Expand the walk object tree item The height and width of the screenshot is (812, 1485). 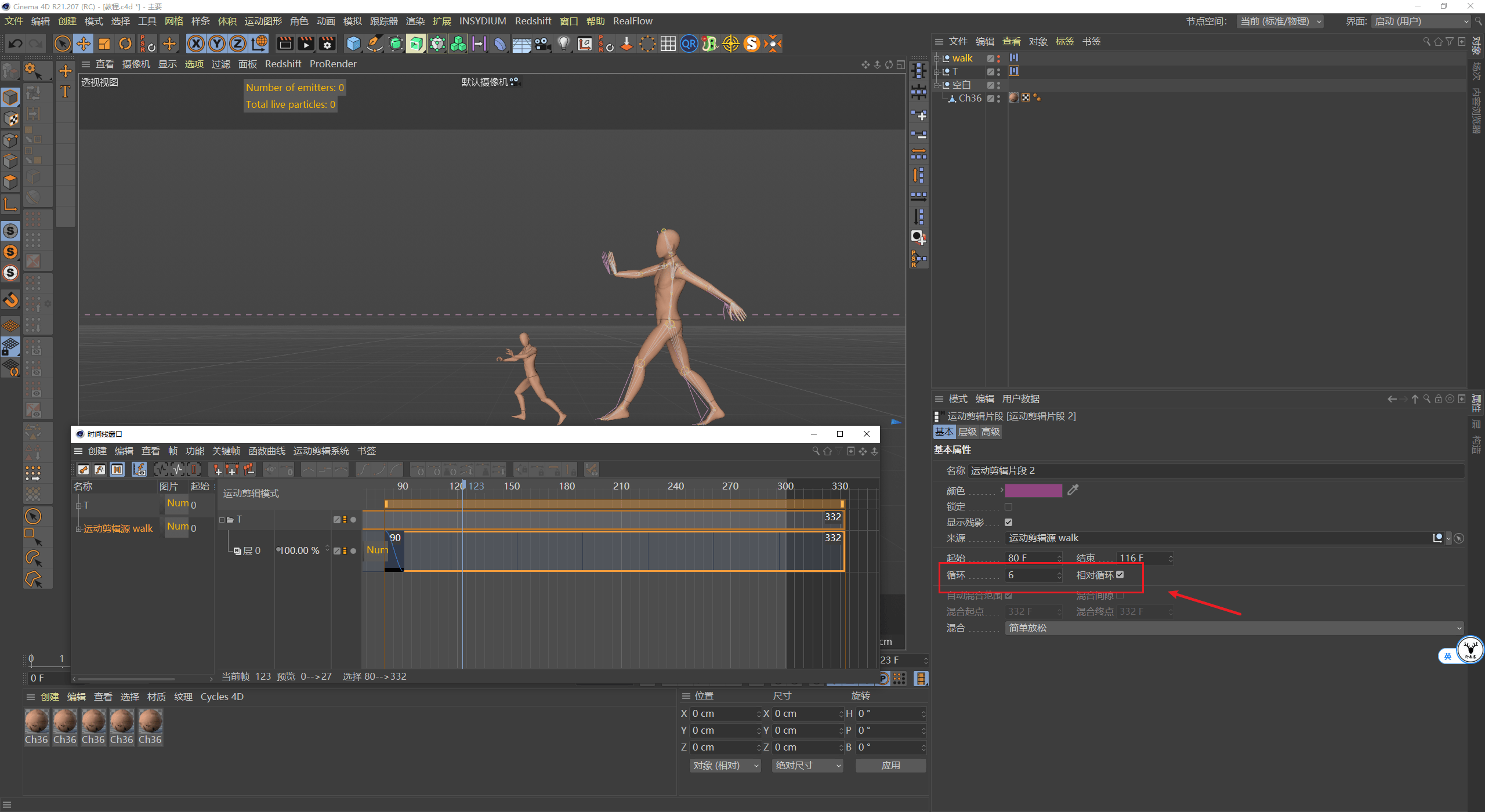click(936, 58)
